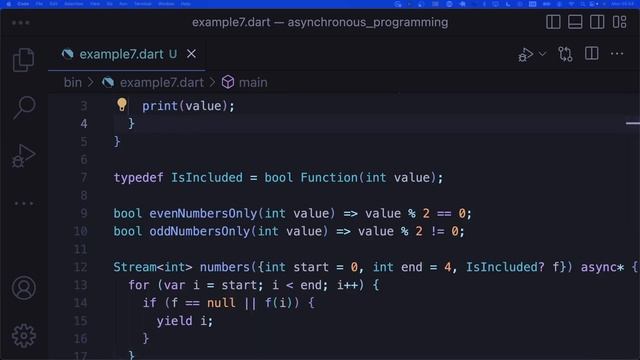Open editor More Actions ellipsis
This screenshot has width=640, height=360.
(x=617, y=53)
